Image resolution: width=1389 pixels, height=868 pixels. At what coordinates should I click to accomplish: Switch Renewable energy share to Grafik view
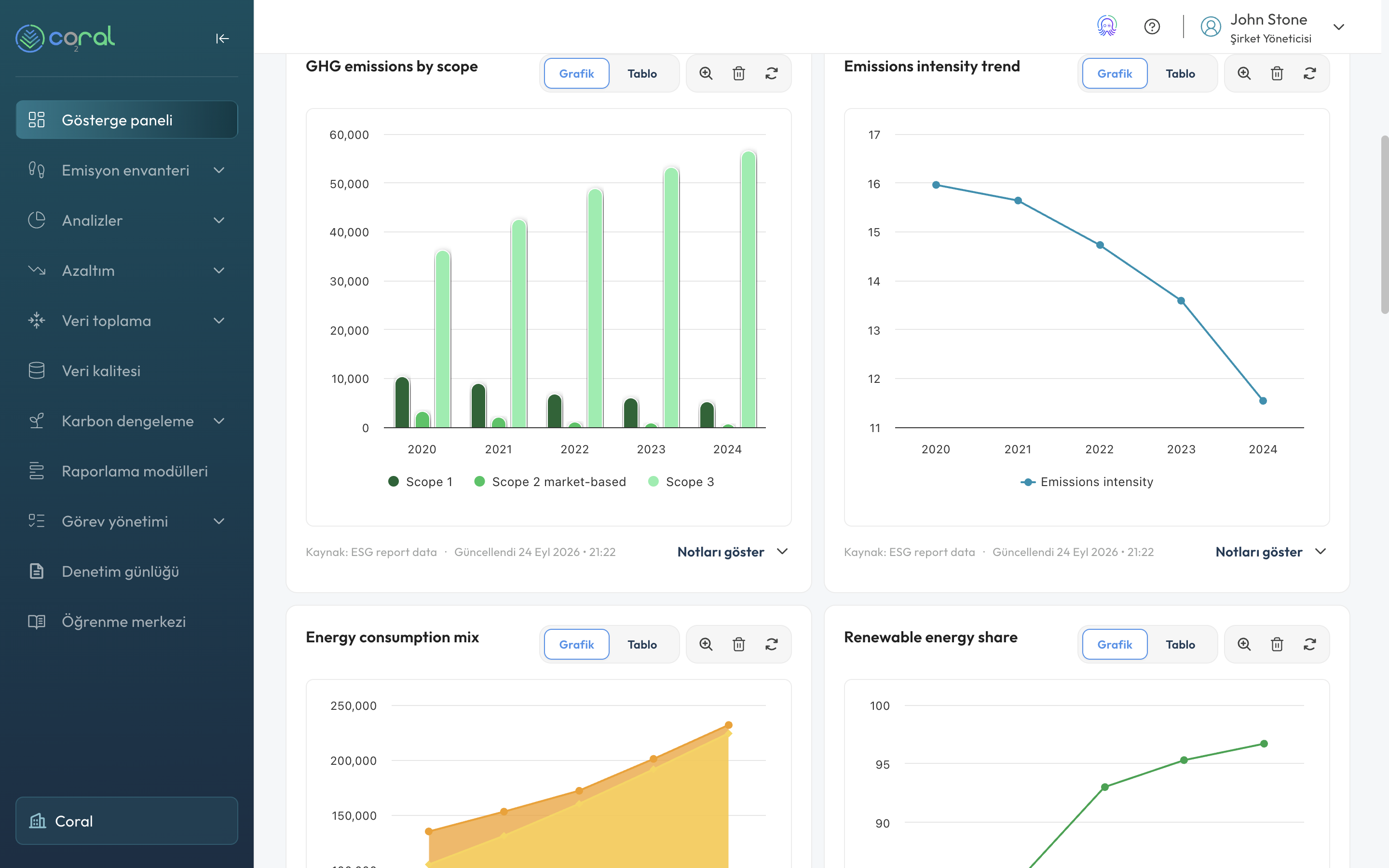point(1115,644)
